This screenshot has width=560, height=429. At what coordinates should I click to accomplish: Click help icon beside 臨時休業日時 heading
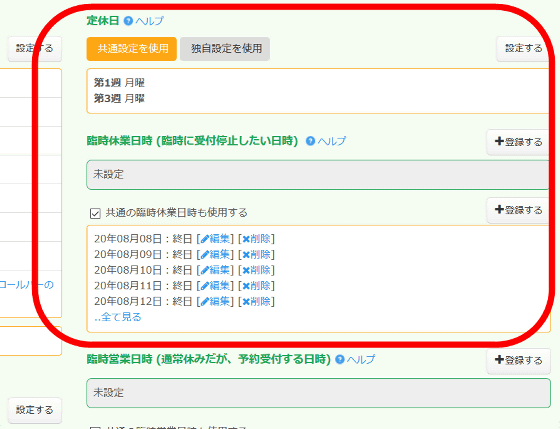pos(310,141)
